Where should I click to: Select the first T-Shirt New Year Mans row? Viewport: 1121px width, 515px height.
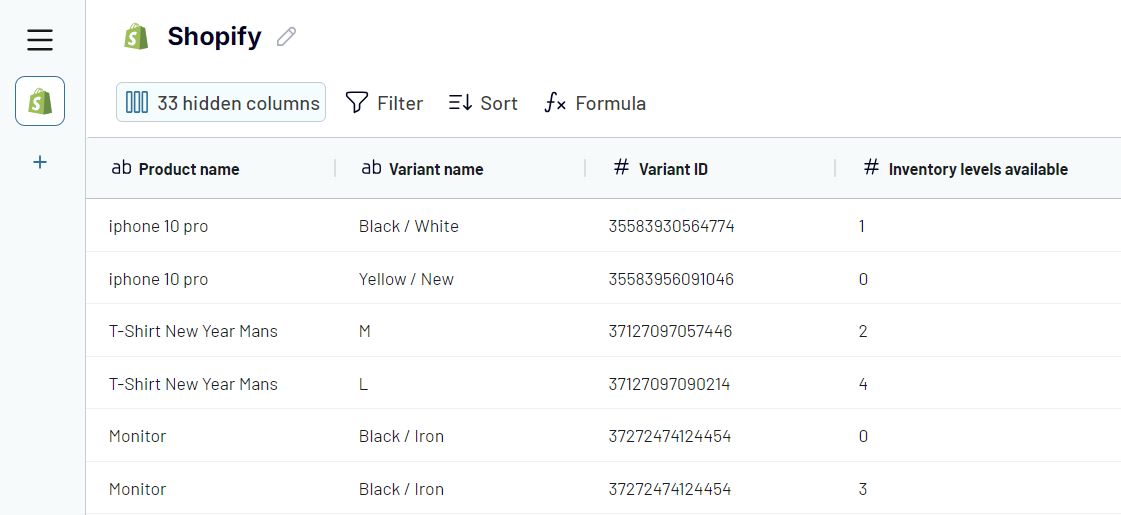coord(193,331)
